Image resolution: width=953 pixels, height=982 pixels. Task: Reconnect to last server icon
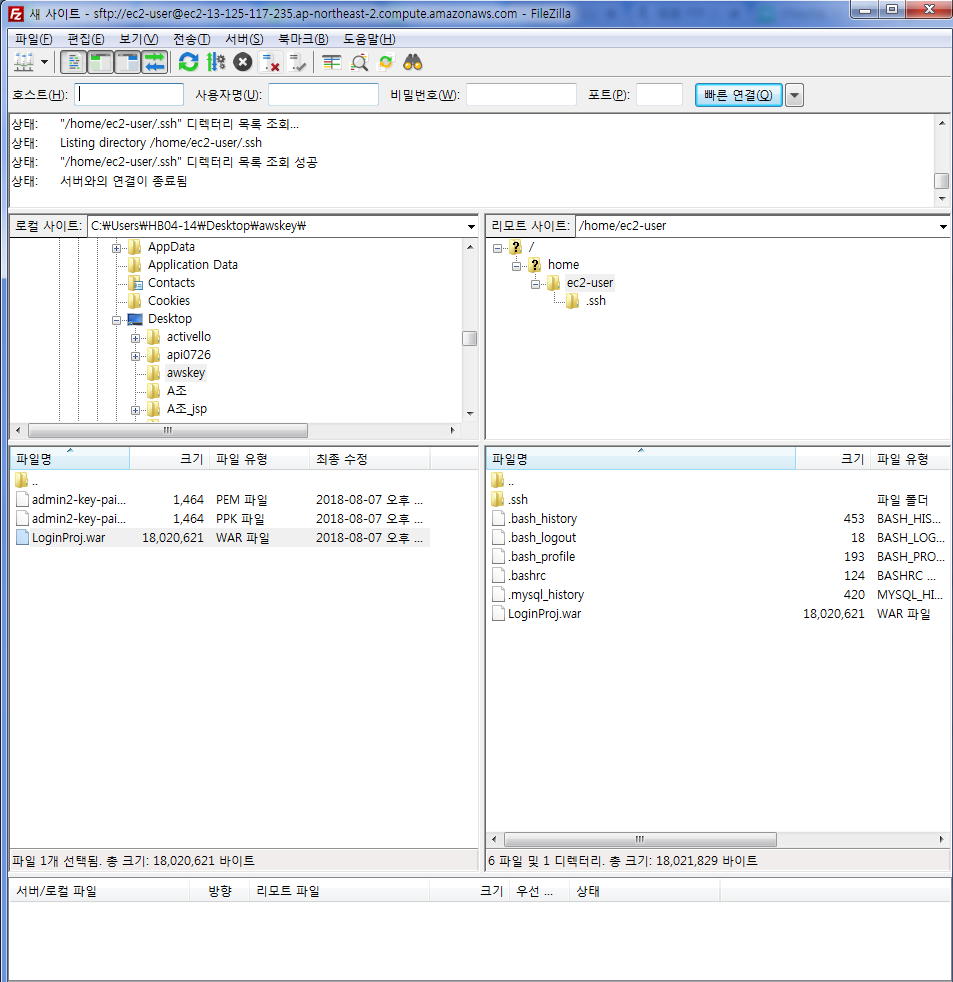coord(297,63)
